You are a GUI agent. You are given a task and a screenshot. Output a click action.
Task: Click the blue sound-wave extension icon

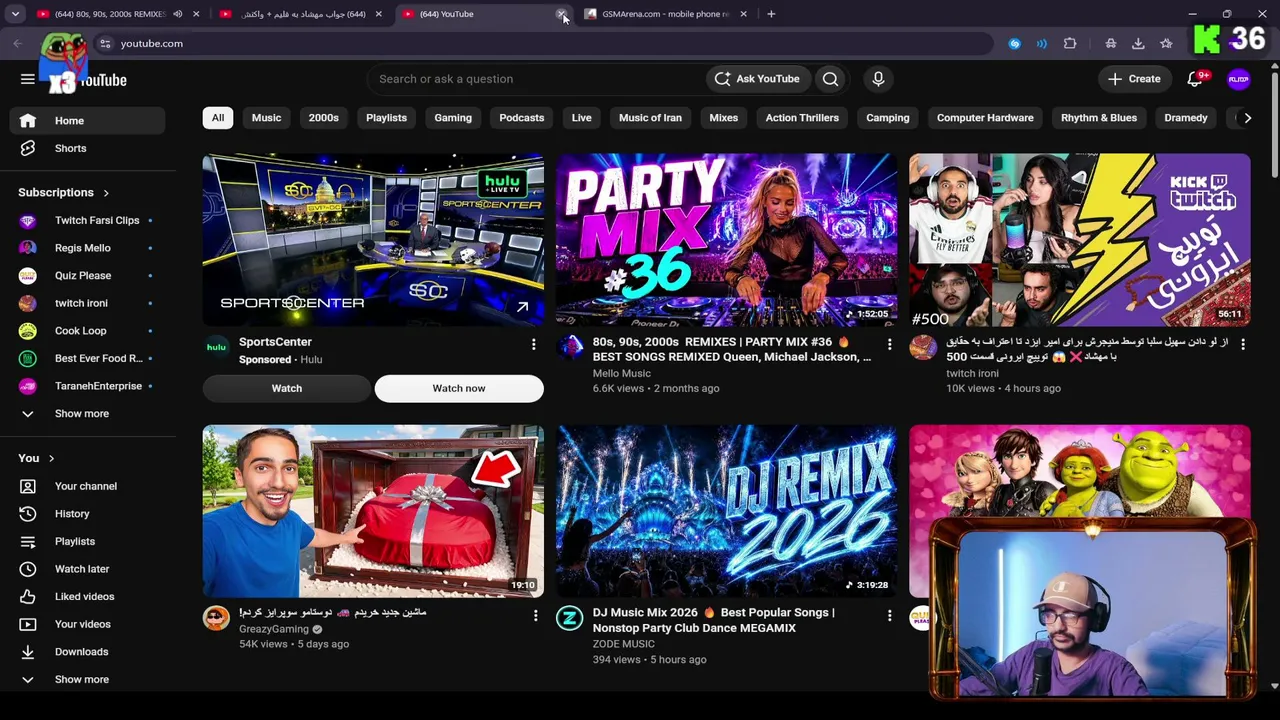1042,44
